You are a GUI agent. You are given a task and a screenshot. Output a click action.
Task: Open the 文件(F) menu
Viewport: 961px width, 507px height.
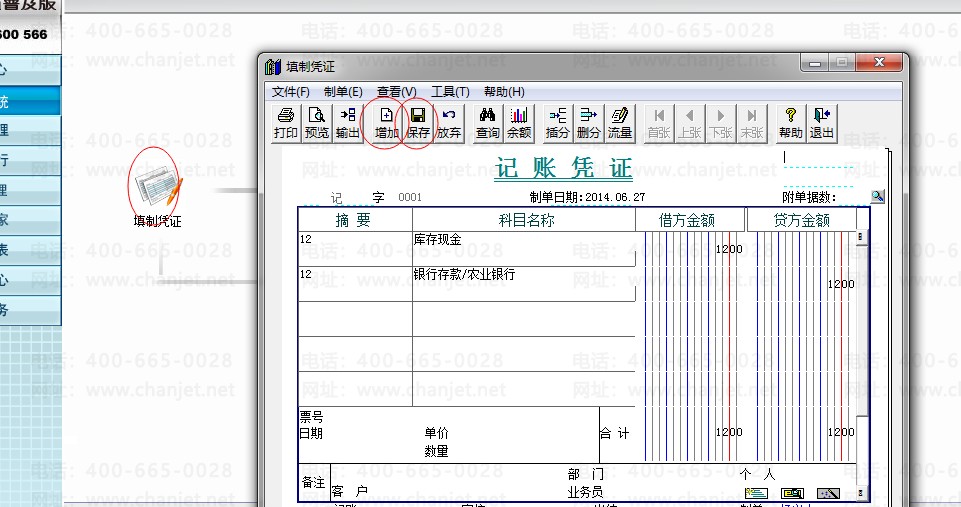tap(291, 92)
